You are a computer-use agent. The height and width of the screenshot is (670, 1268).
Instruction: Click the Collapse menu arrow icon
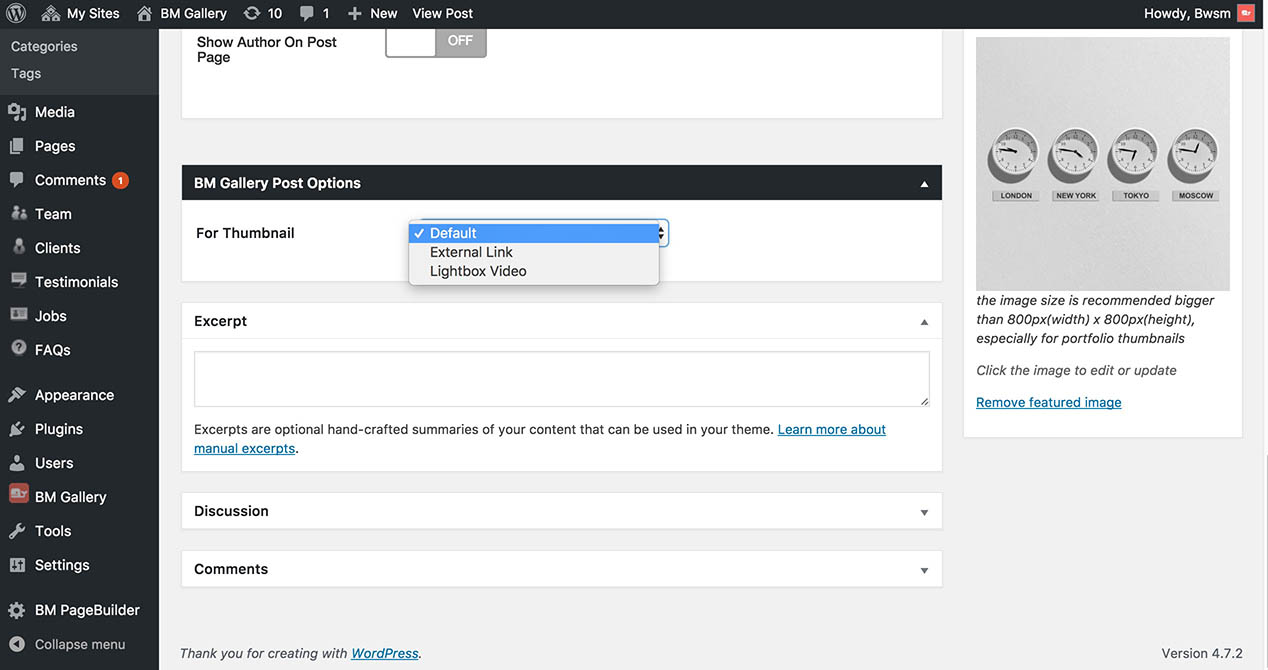tap(17, 644)
